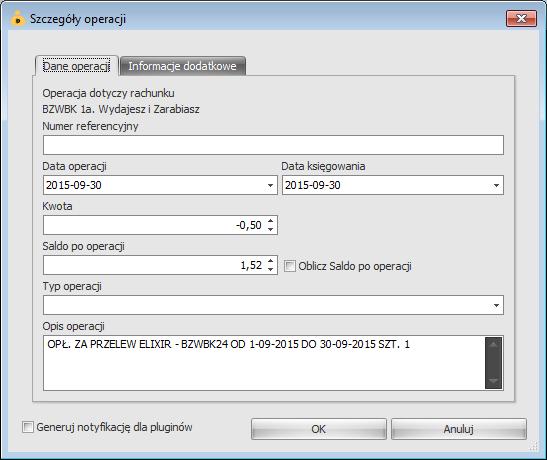The image size is (547, 460).
Task: Click the application icon in title bar
Action: (18, 18)
